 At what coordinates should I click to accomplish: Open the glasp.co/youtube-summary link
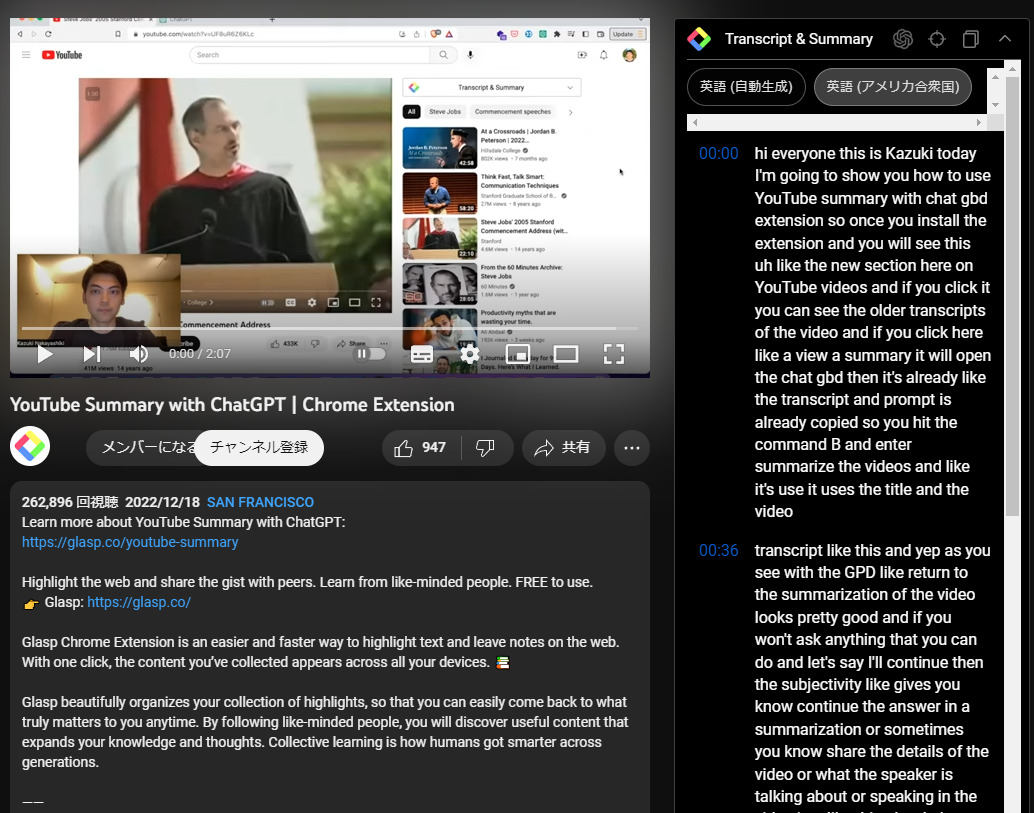[130, 542]
